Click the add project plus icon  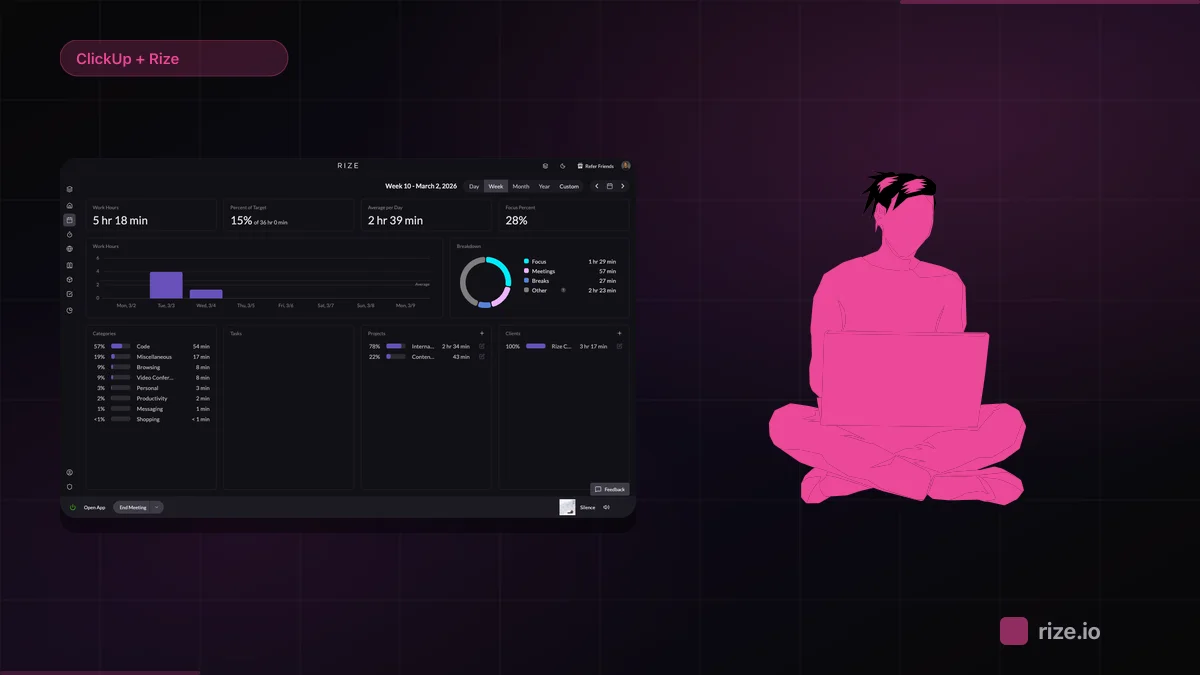[481, 333]
